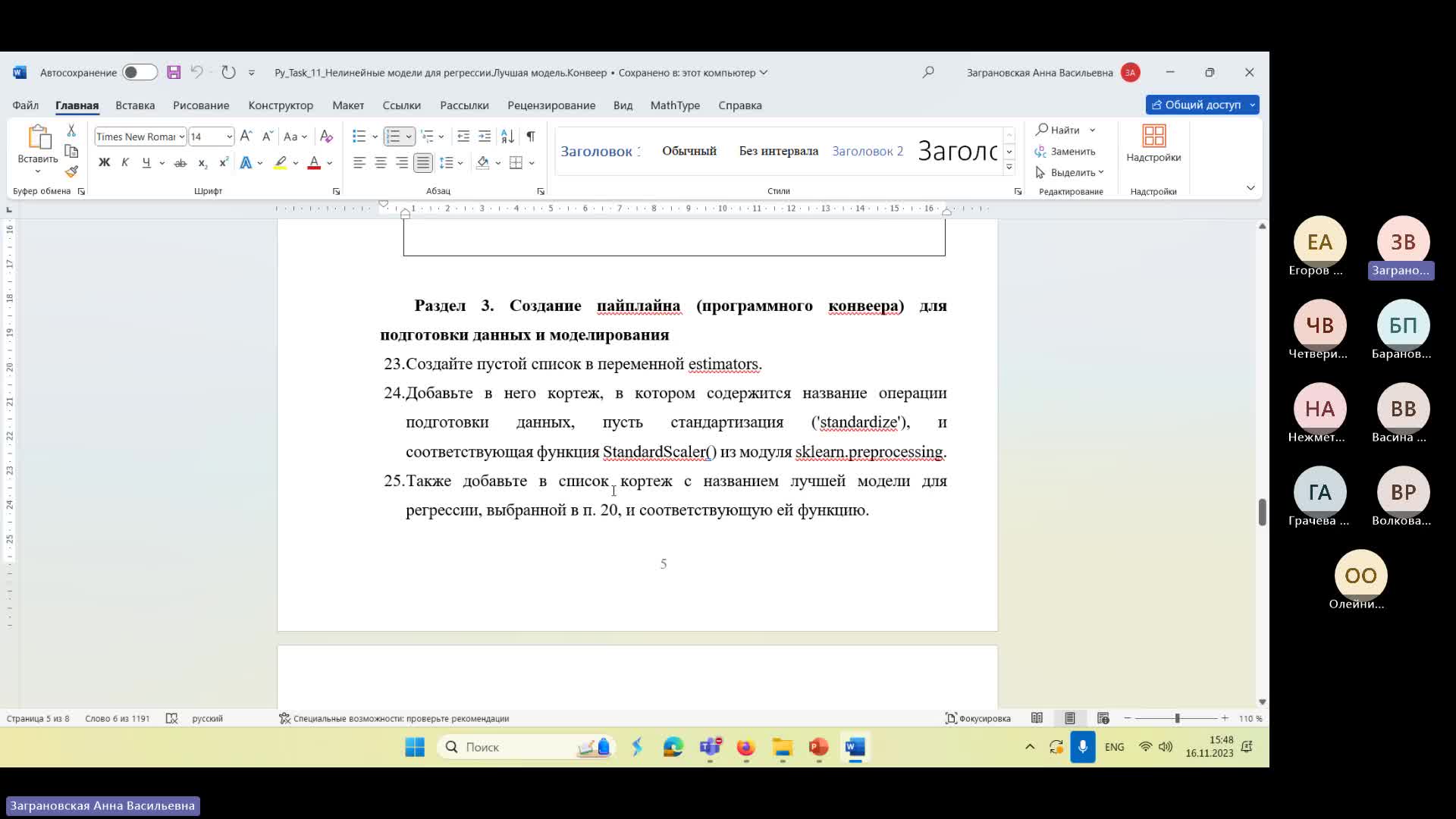
Task: Decrease paragraph indent
Action: tap(463, 136)
